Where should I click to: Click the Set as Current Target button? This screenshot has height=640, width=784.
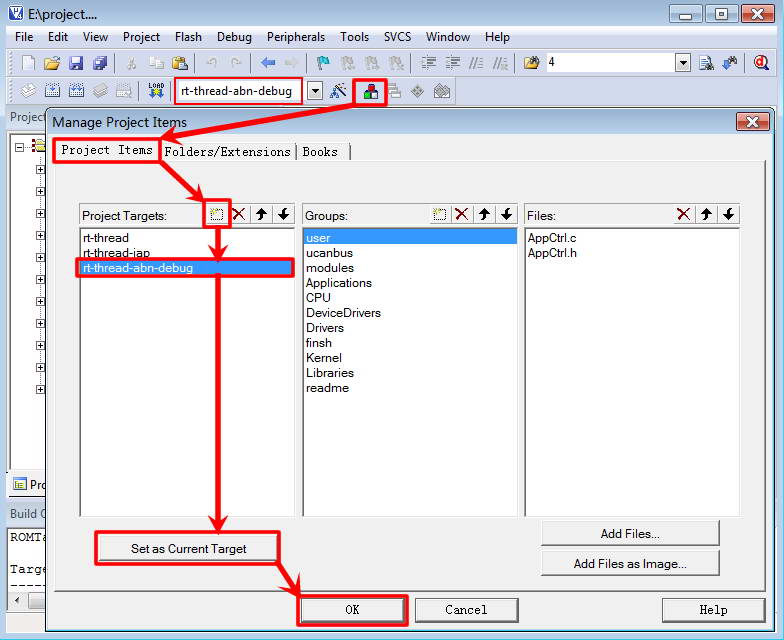[188, 548]
